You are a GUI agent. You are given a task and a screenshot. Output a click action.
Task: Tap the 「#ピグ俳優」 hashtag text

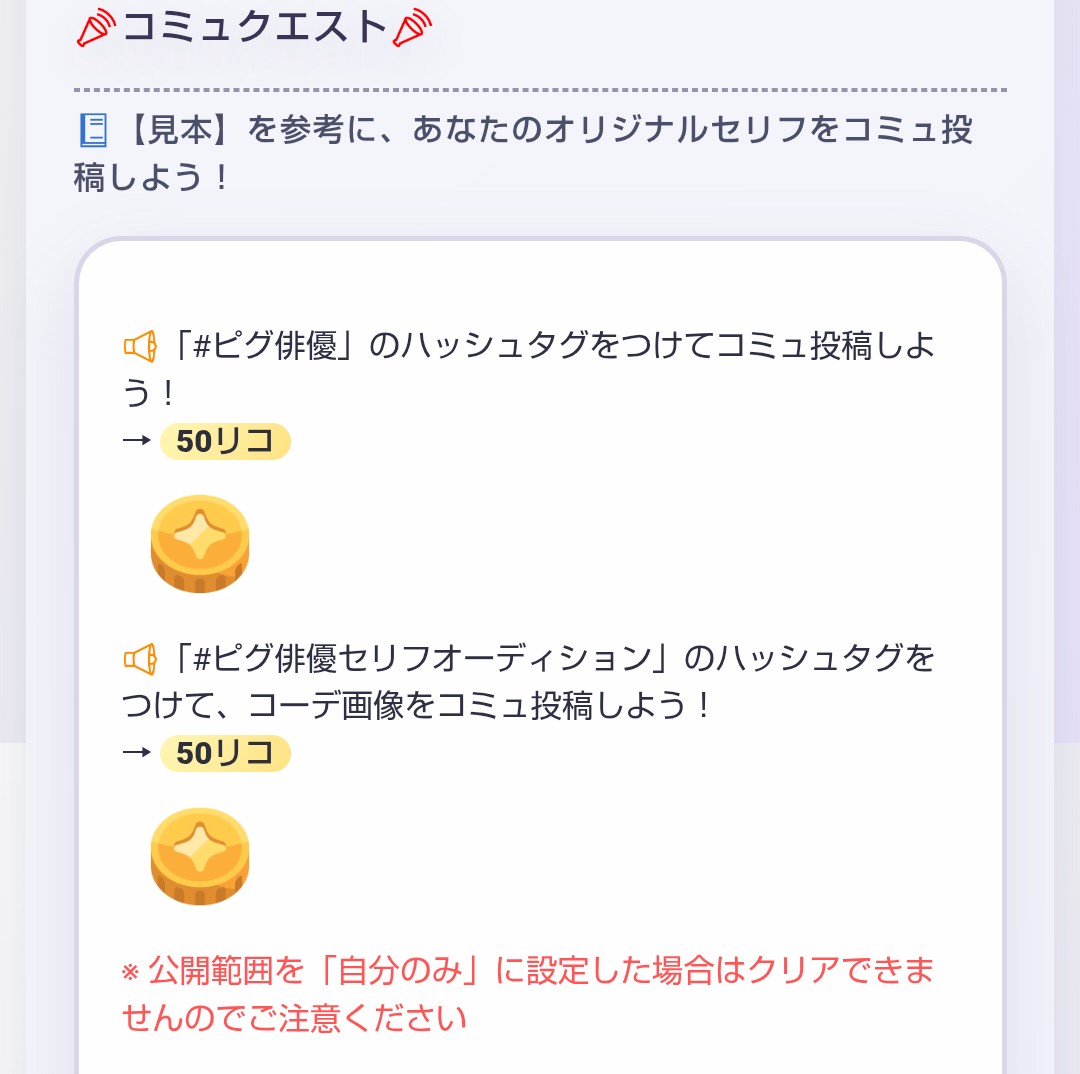click(x=267, y=347)
